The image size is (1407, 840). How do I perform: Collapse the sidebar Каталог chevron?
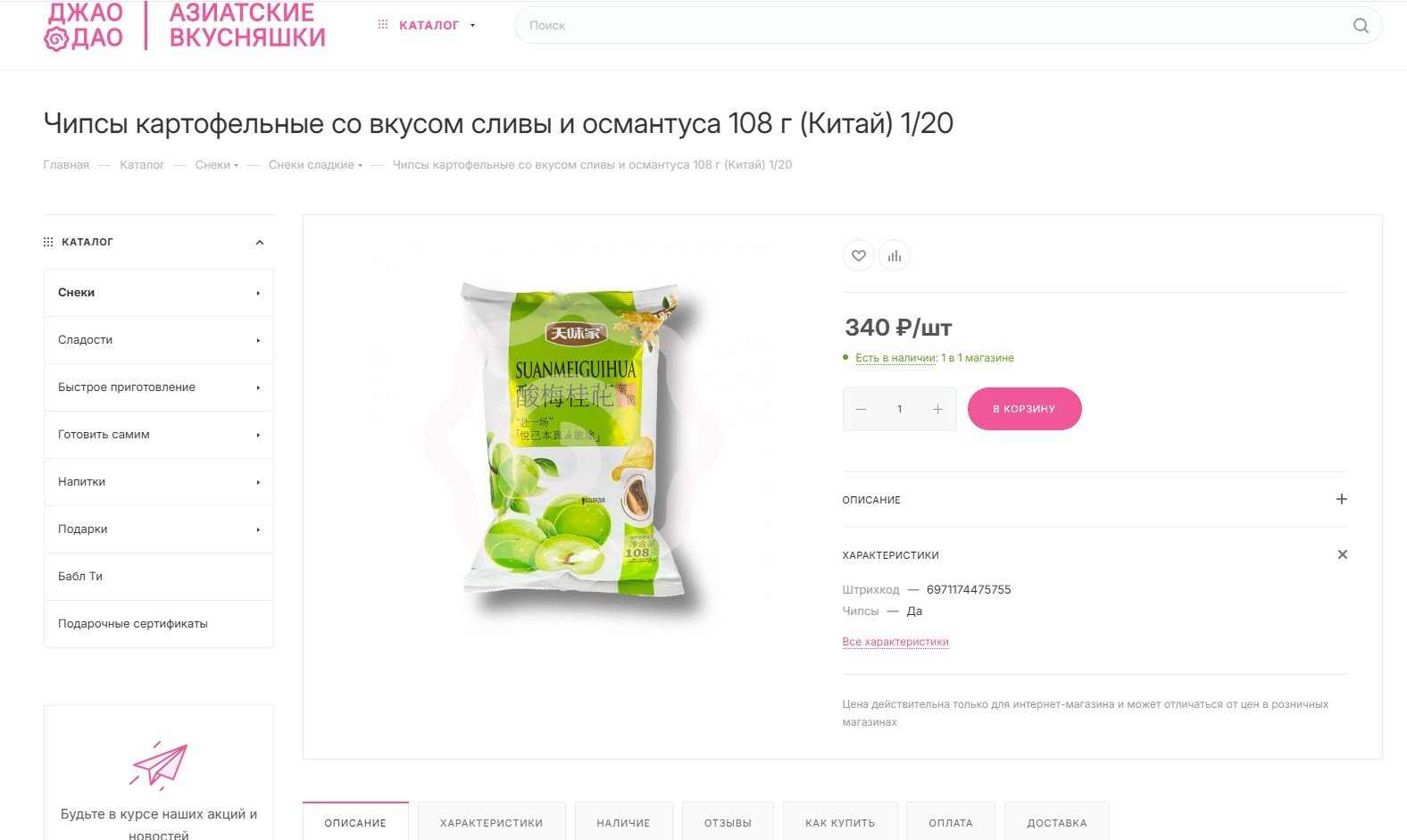click(260, 243)
